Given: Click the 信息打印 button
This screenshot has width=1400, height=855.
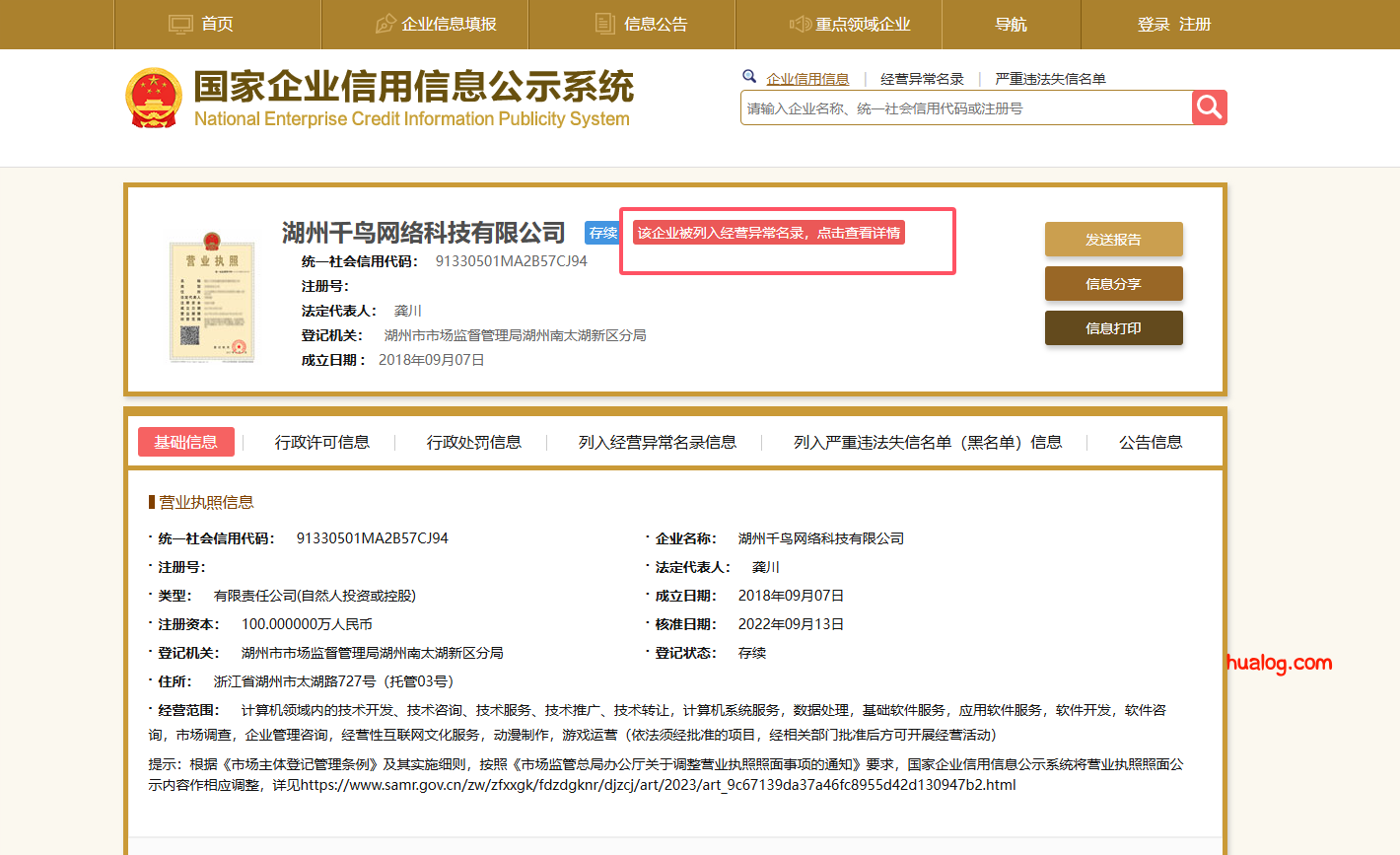Looking at the screenshot, I should tap(1113, 327).
